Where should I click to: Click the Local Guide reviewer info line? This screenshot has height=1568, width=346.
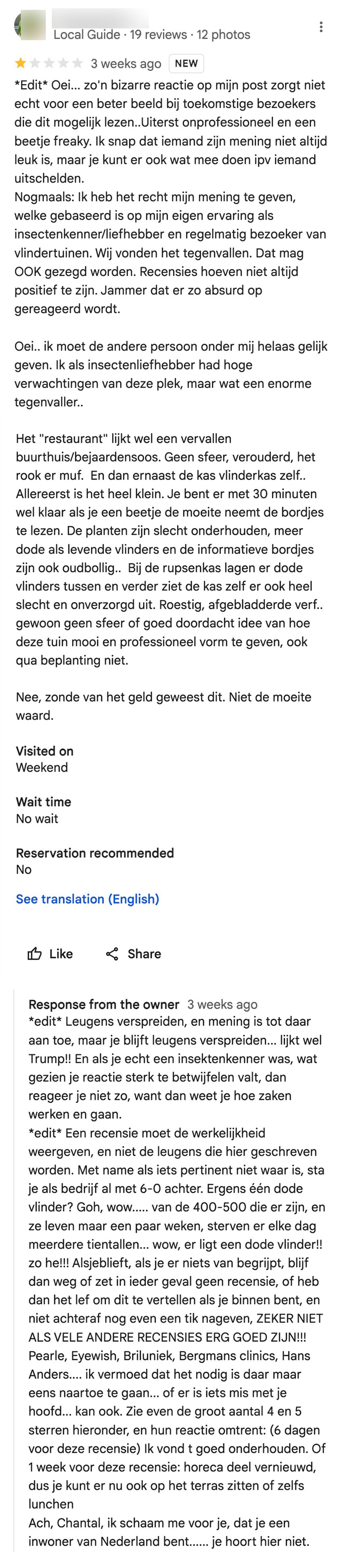click(x=152, y=35)
